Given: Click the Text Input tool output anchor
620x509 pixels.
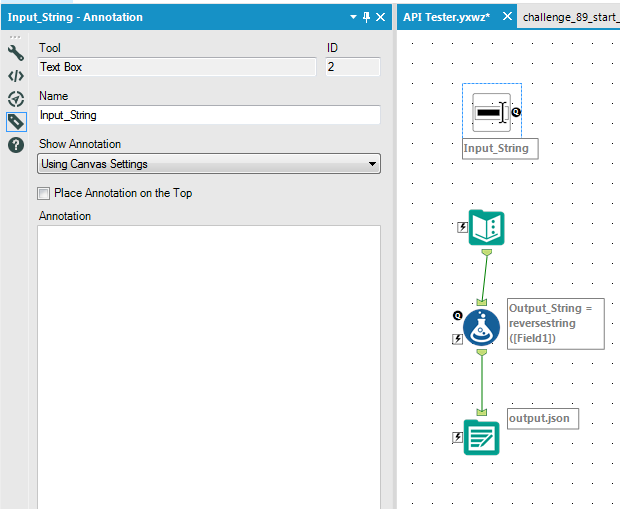Looking at the screenshot, I should (x=487, y=252).
